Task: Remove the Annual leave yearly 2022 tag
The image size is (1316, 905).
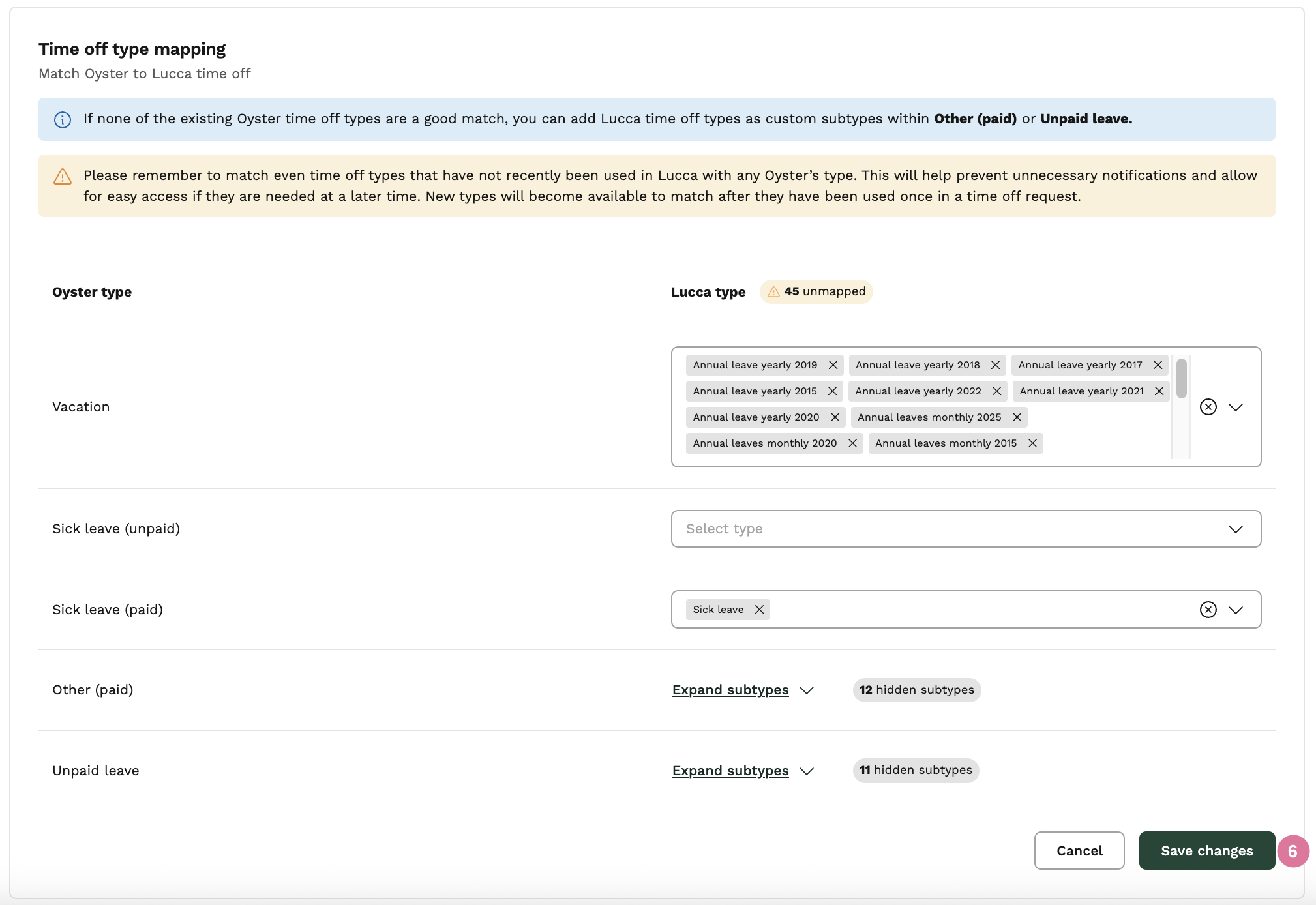Action: pyautogui.click(x=996, y=391)
